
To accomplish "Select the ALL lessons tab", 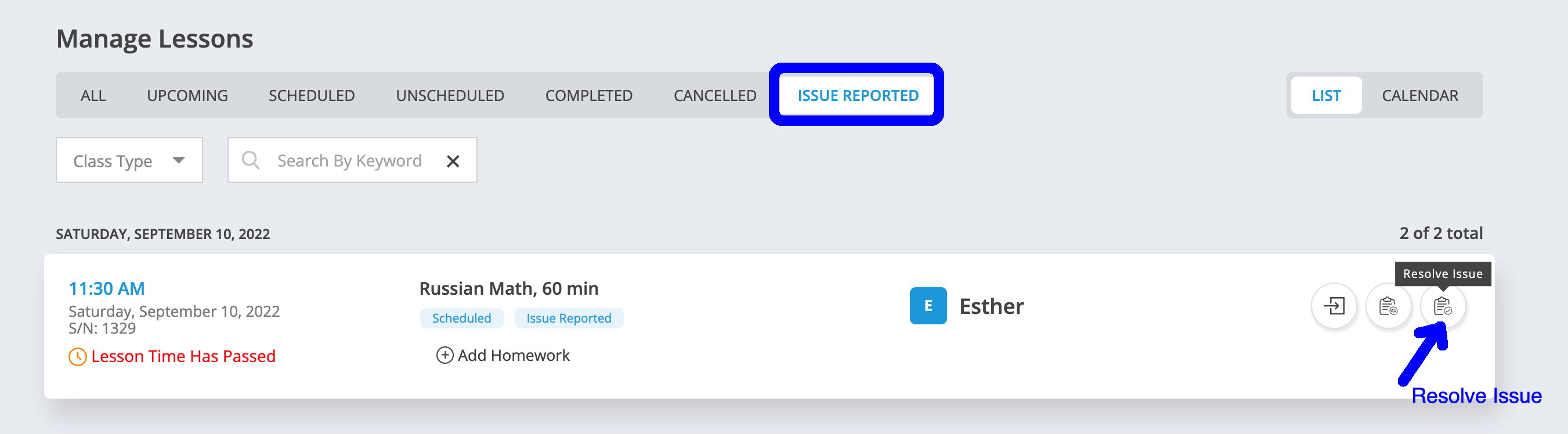I will tap(93, 96).
